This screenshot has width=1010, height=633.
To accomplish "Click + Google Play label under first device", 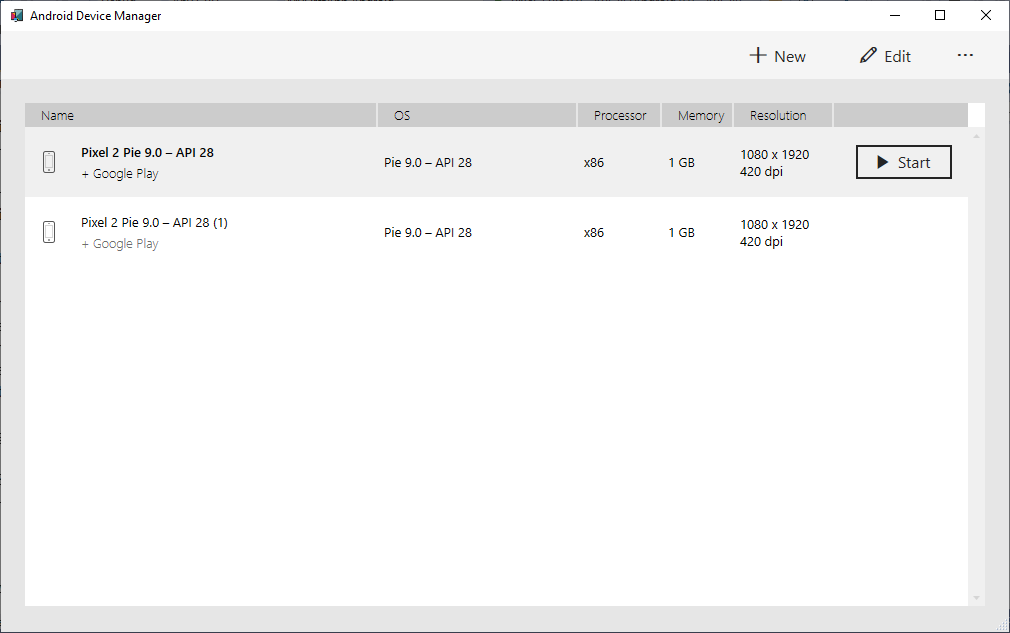I will click(x=120, y=174).
